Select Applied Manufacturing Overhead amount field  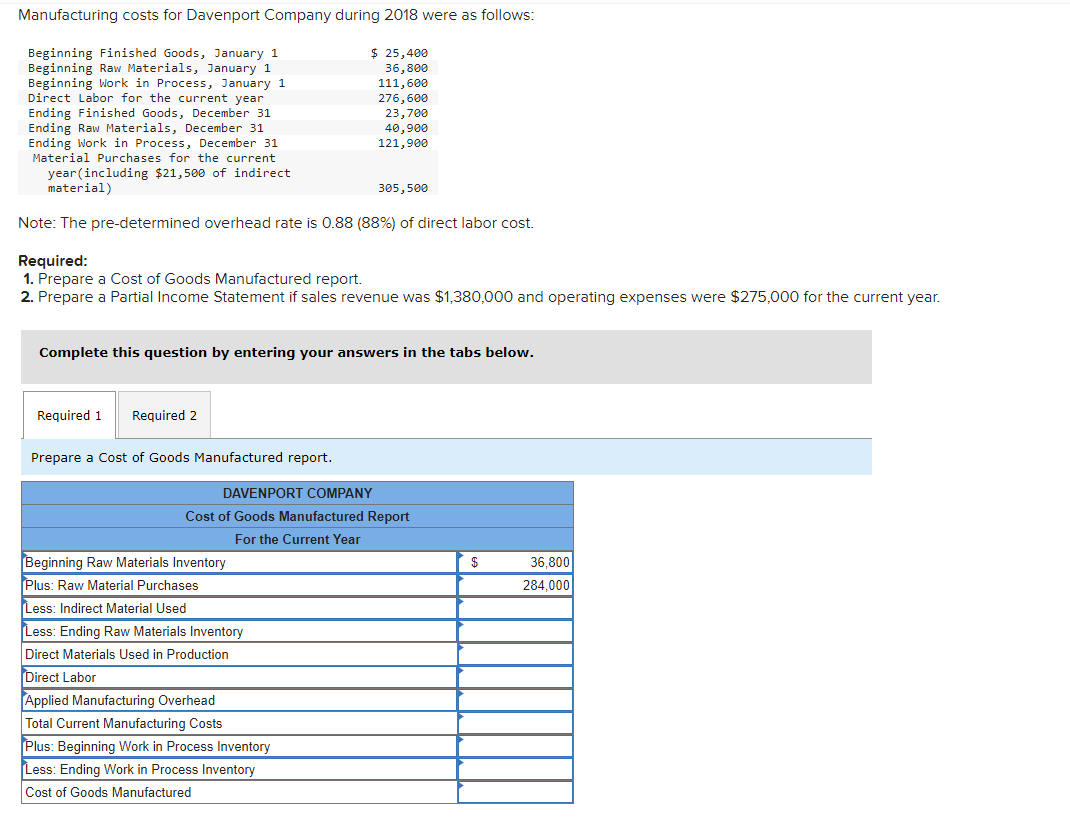coord(515,700)
